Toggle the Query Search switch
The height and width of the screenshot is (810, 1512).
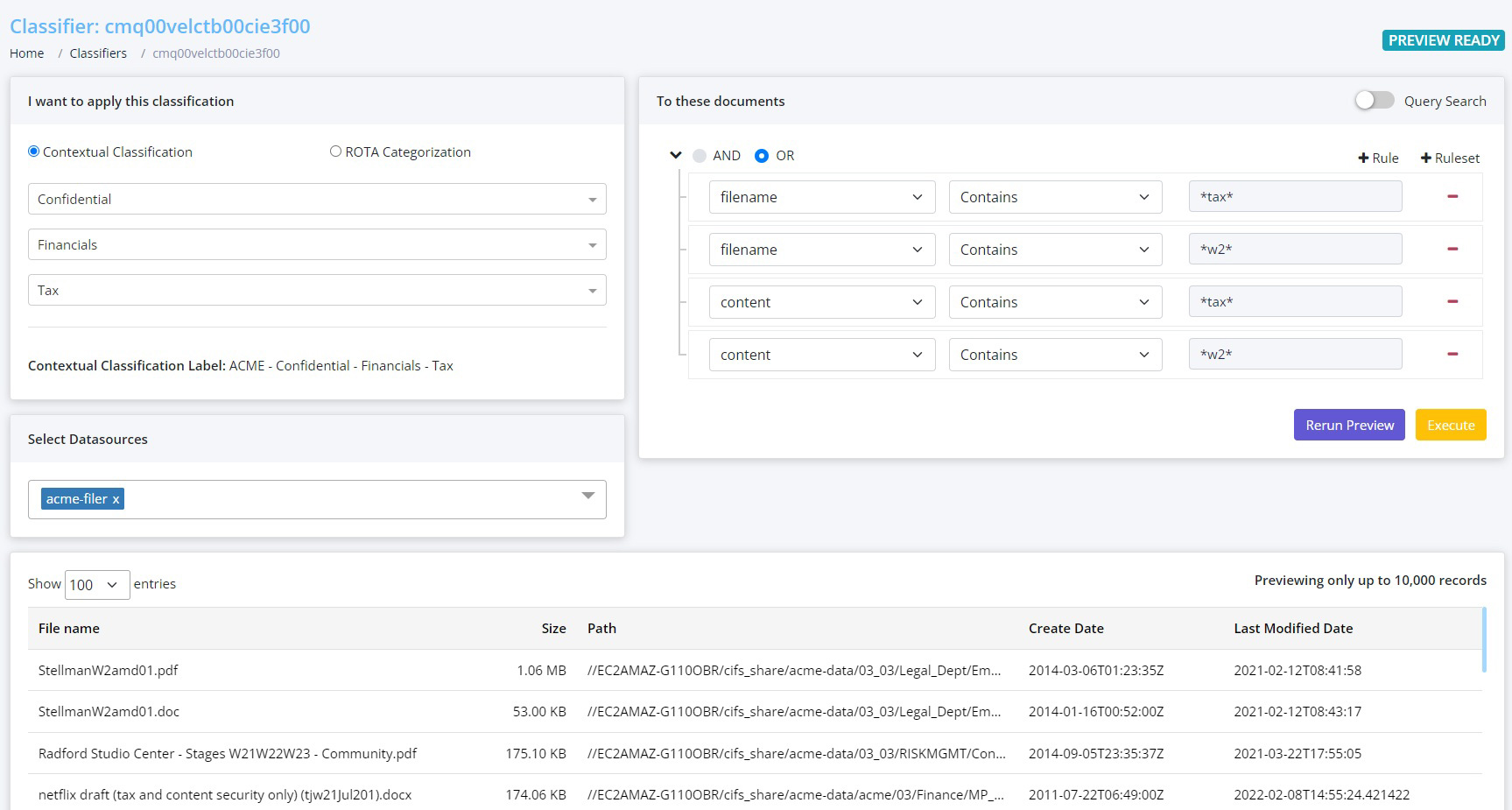coord(1375,101)
